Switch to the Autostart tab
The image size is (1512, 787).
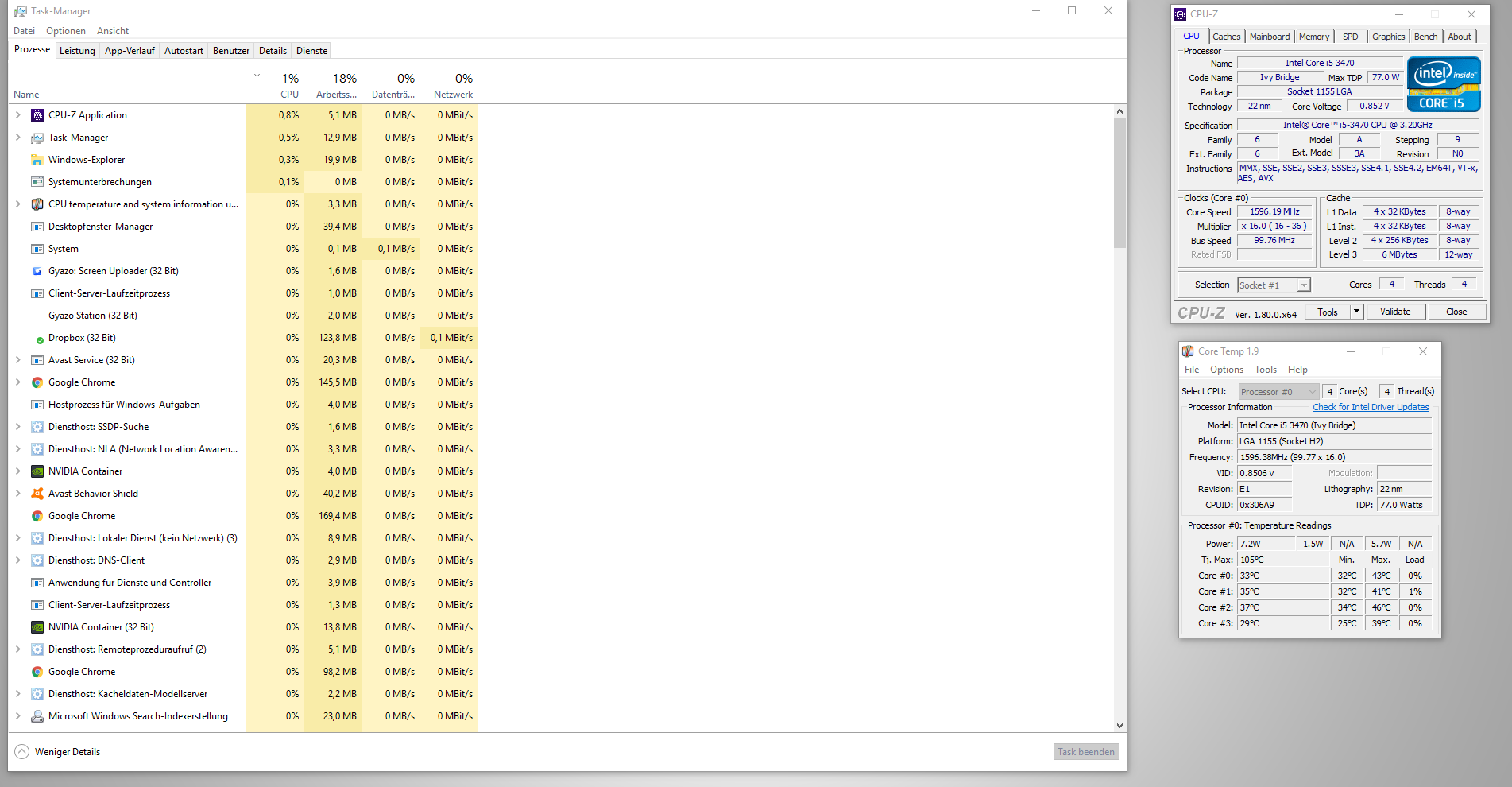(184, 51)
